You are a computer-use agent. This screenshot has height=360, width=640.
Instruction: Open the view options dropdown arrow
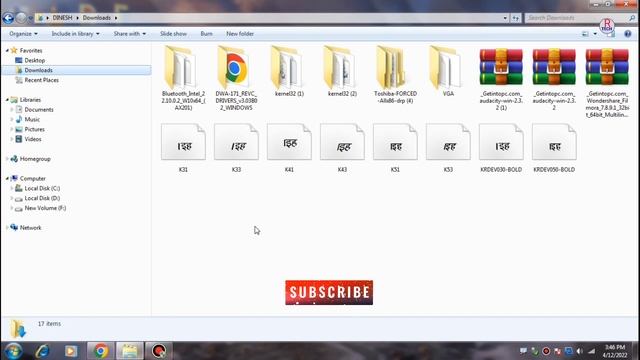595,34
